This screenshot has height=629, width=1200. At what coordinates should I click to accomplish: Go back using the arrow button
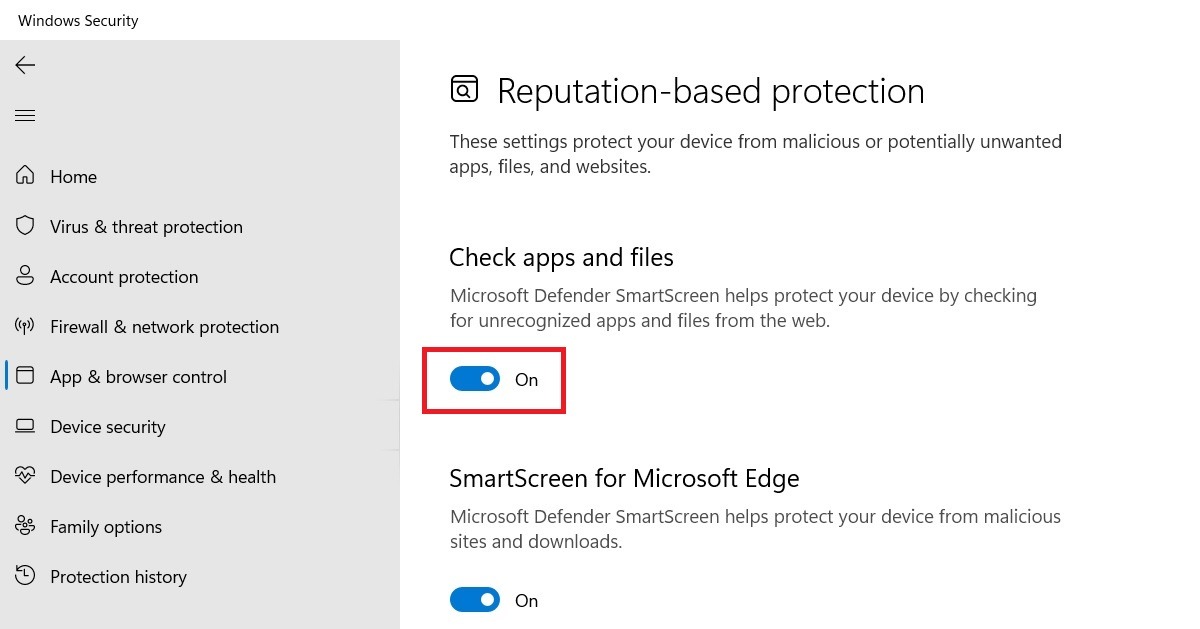tap(24, 65)
